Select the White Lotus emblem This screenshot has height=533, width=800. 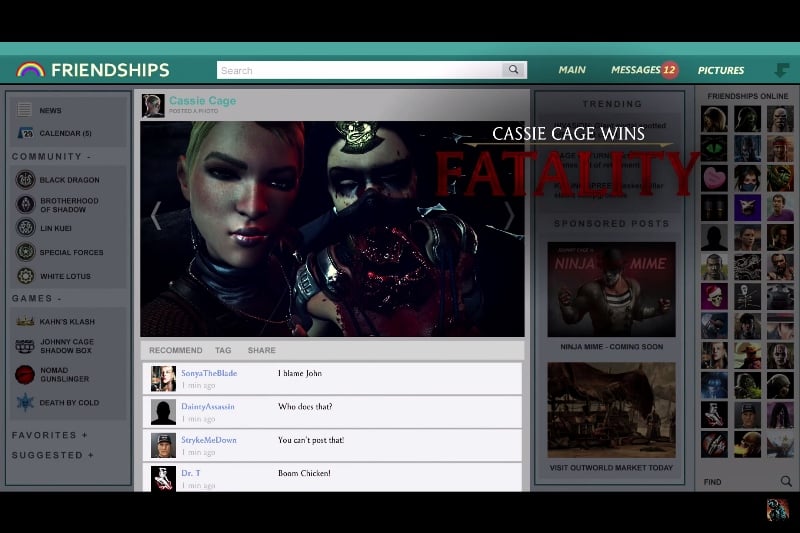point(25,276)
